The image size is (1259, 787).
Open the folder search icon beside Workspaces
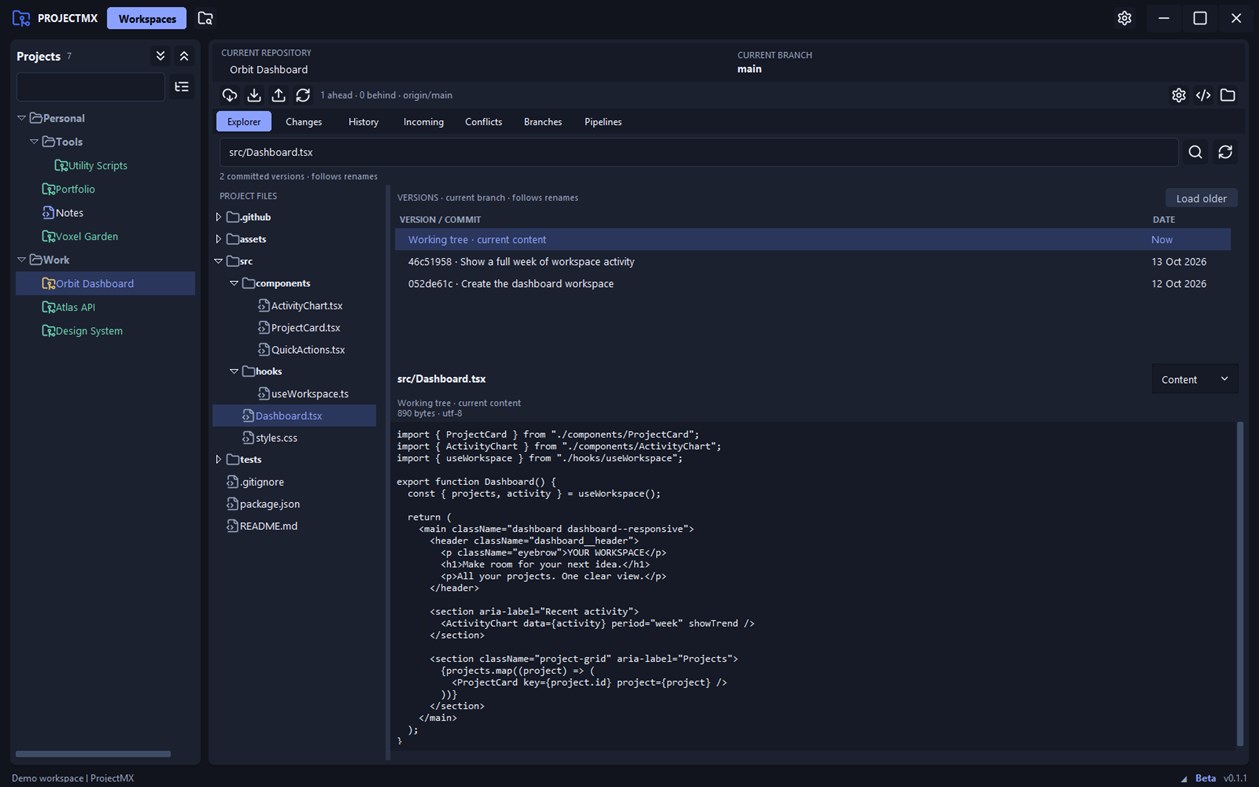205,18
